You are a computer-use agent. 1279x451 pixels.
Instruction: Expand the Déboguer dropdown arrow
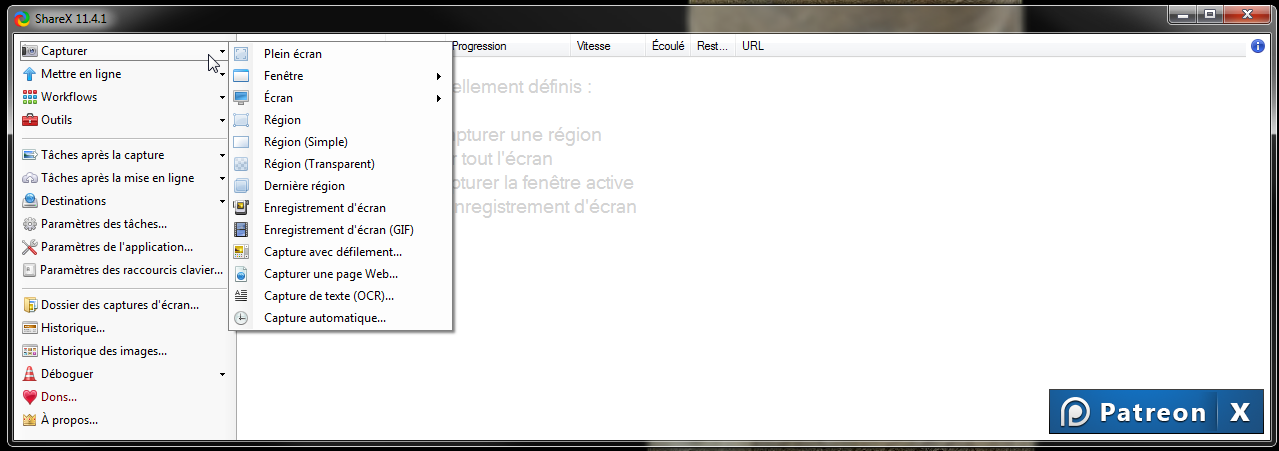tap(222, 374)
